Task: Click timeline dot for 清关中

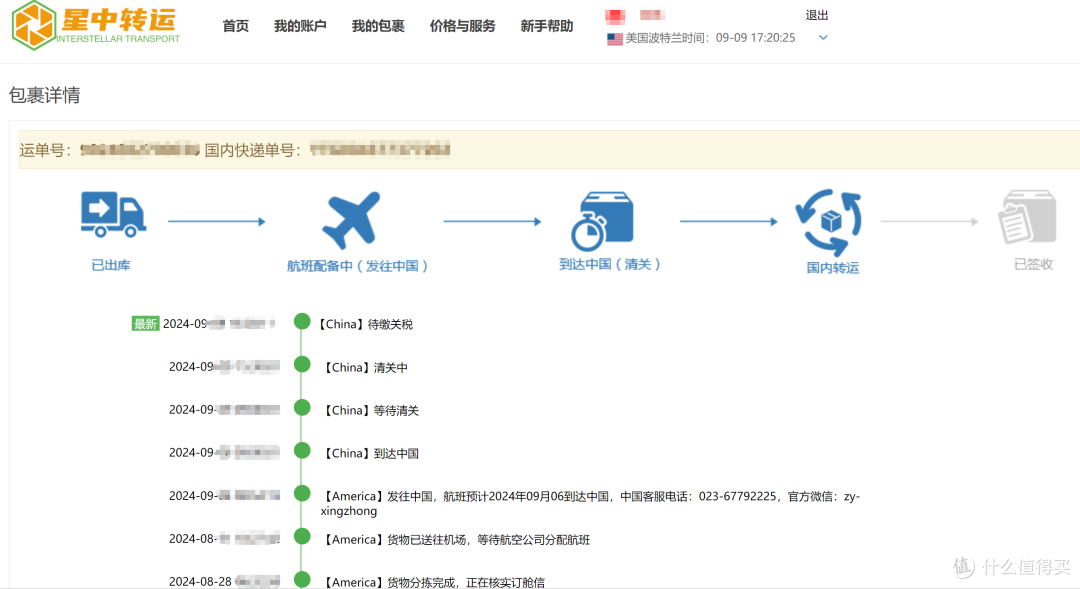Action: click(x=302, y=364)
